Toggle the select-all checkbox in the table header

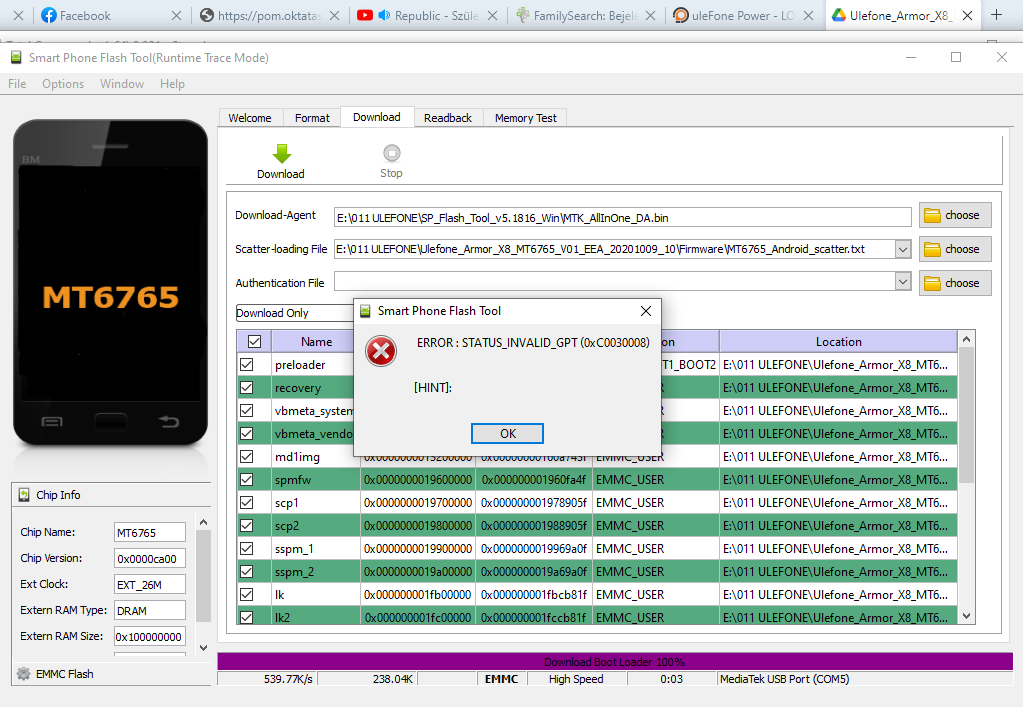pyautogui.click(x=254, y=342)
